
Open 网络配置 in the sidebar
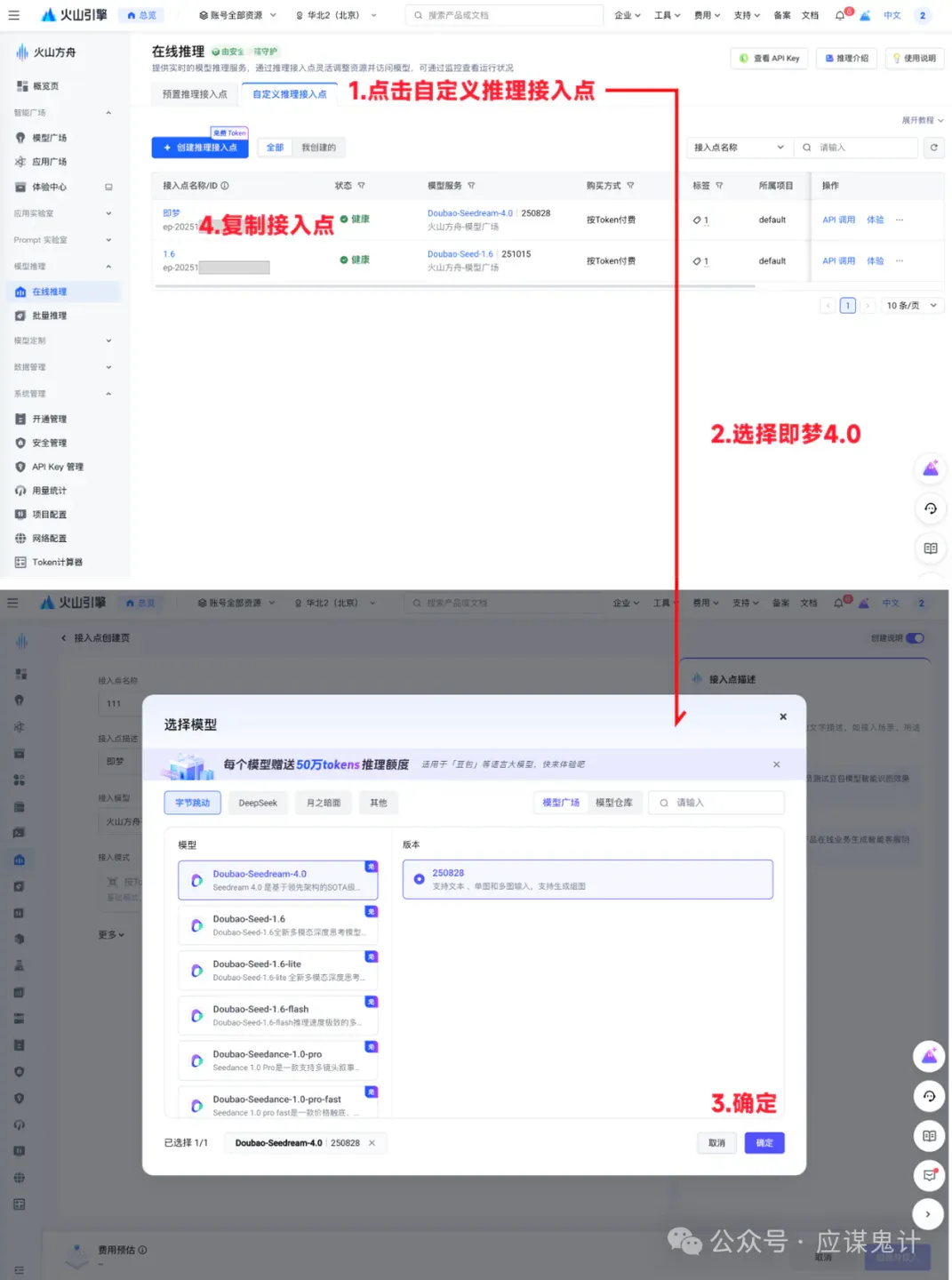click(49, 539)
